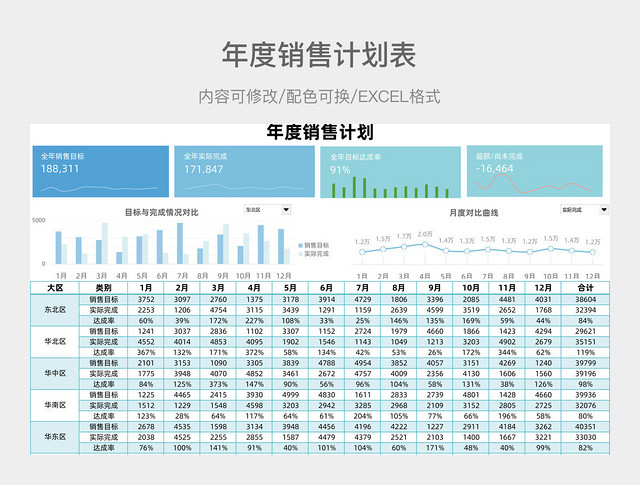The height and width of the screenshot is (485, 640).
Task: Select the 合计 column header
Action: pyautogui.click(x=585, y=288)
